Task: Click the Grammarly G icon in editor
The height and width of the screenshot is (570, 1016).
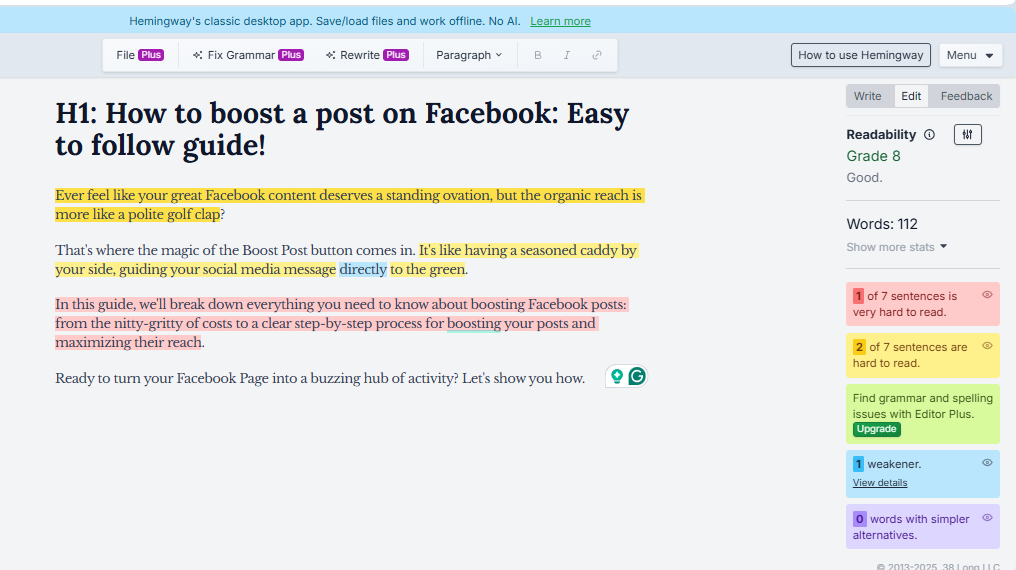Action: 637,376
